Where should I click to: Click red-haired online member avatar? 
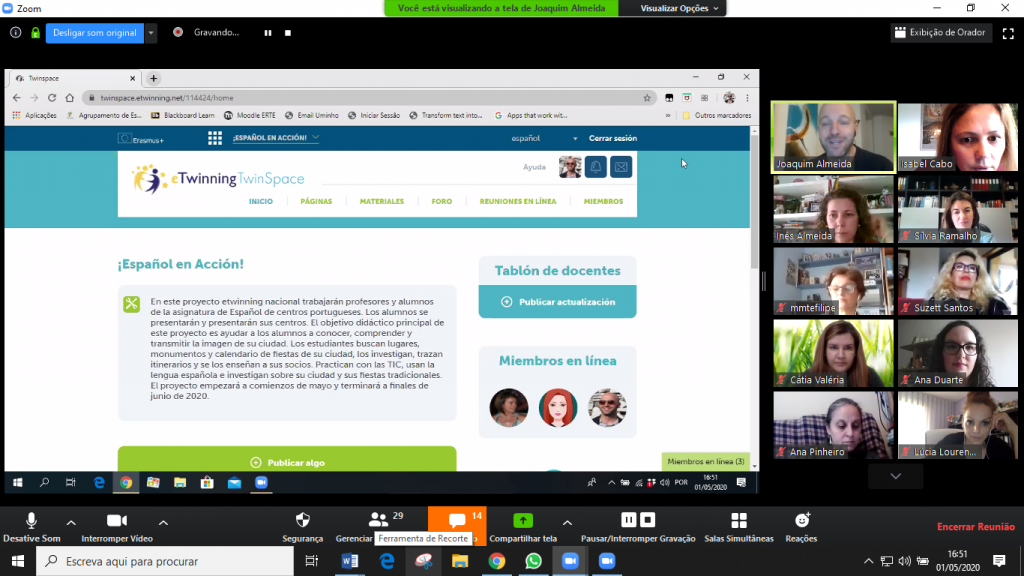pos(558,408)
